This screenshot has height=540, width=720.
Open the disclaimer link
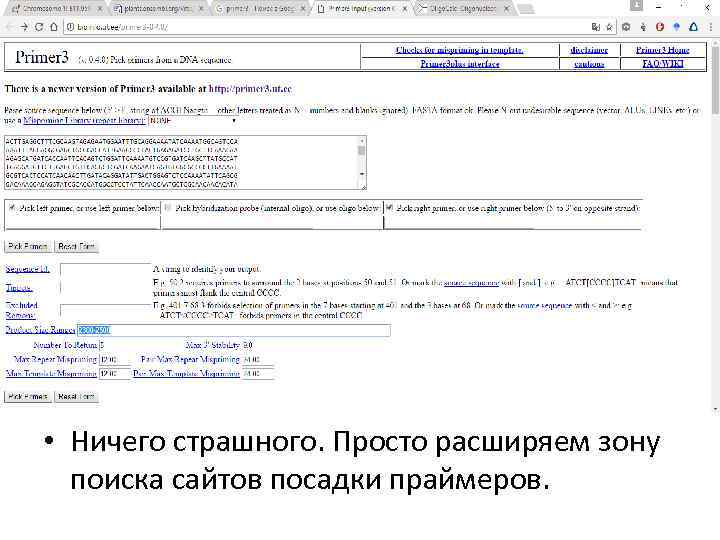tap(589, 50)
